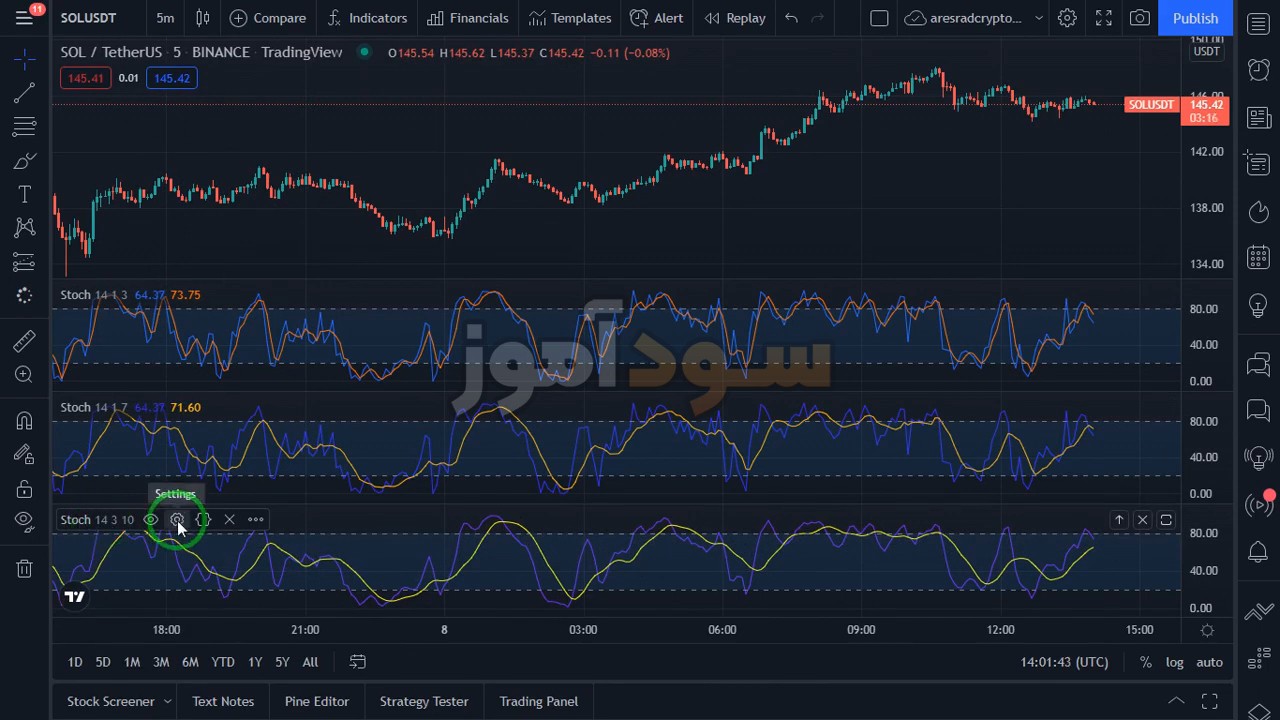
Task: Open the news panel in right sidebar
Action: coord(1258,118)
